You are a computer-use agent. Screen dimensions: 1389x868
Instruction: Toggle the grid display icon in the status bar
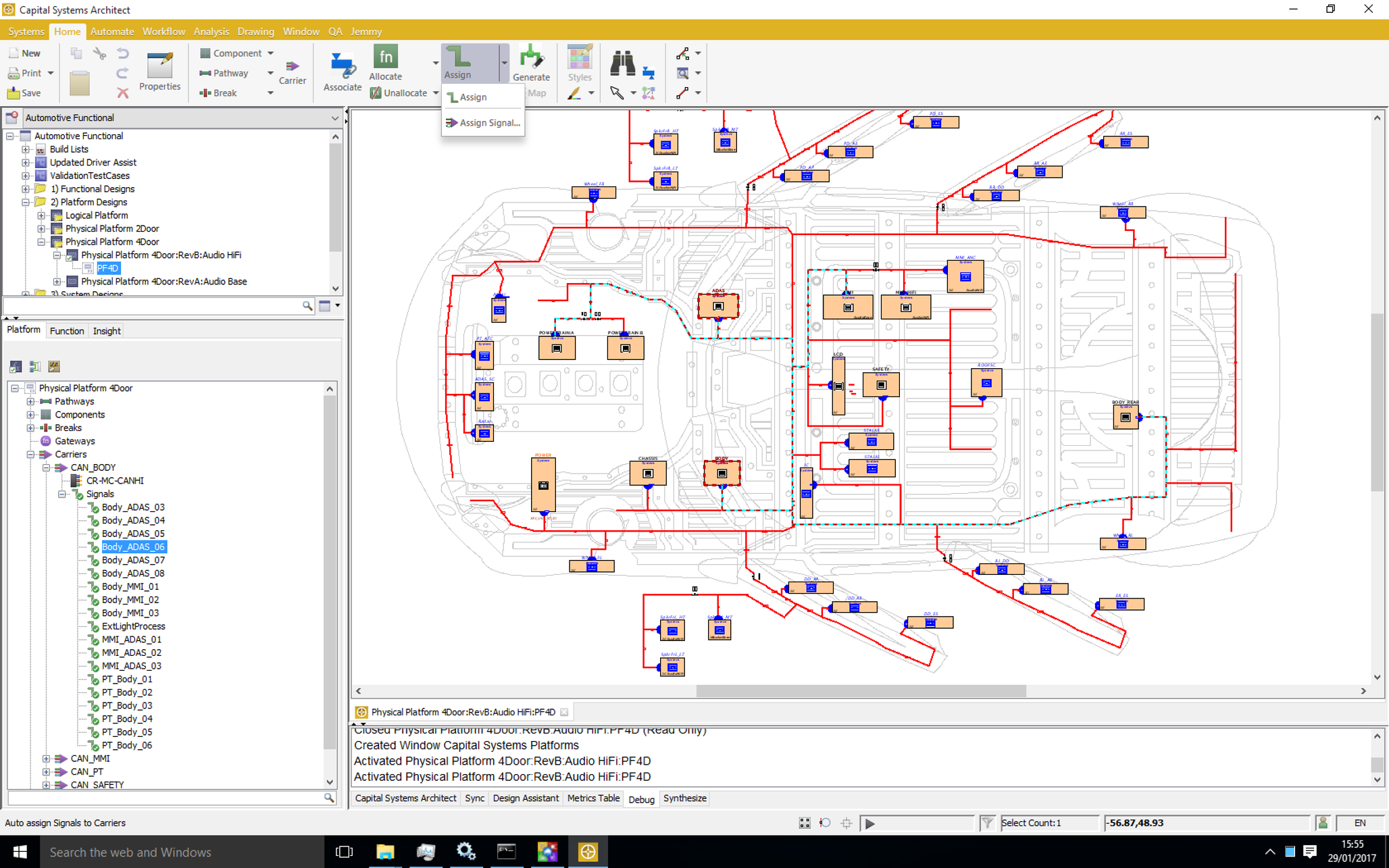pos(804,823)
